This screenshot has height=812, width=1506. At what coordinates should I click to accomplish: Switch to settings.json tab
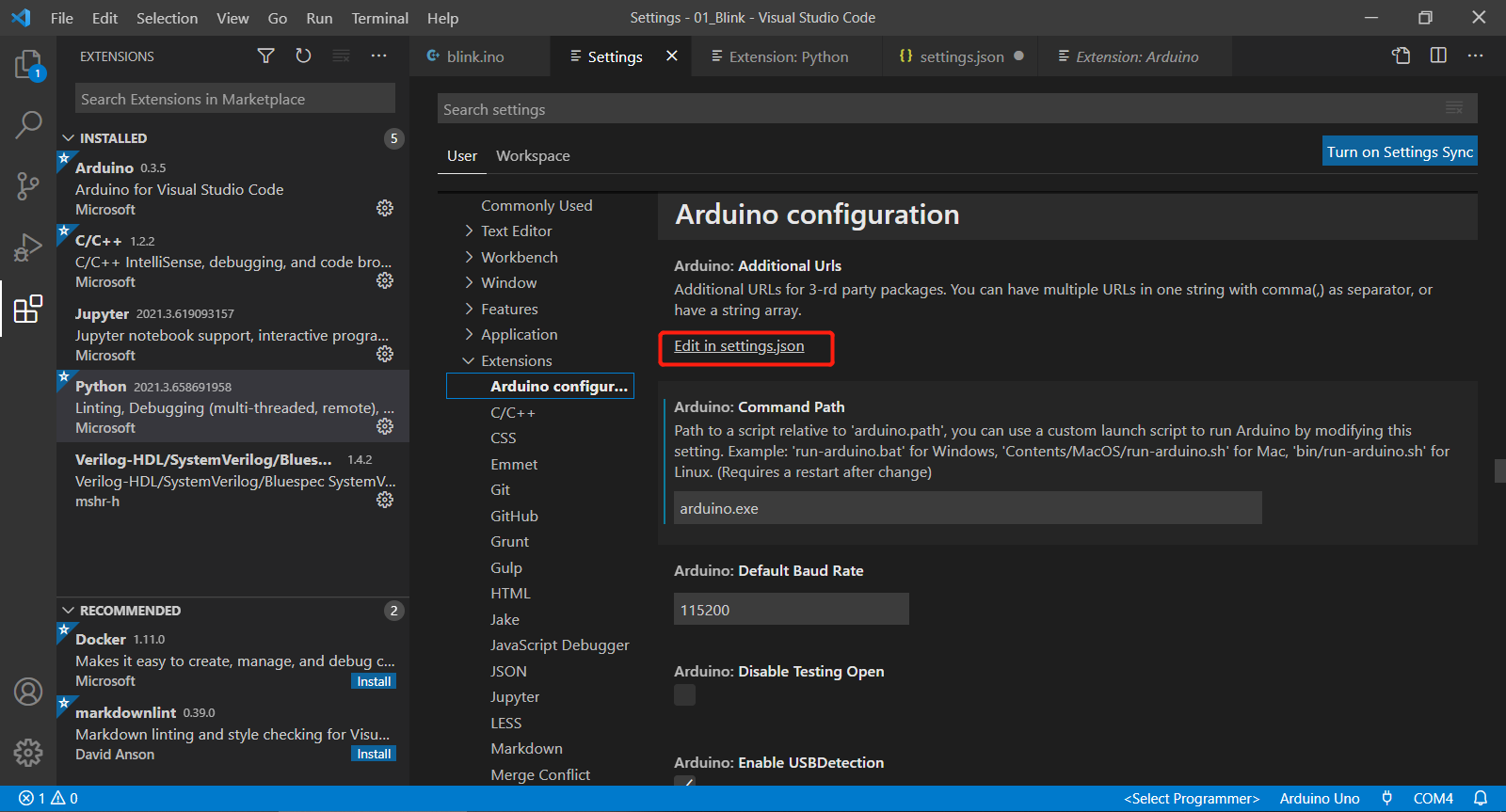[x=962, y=56]
